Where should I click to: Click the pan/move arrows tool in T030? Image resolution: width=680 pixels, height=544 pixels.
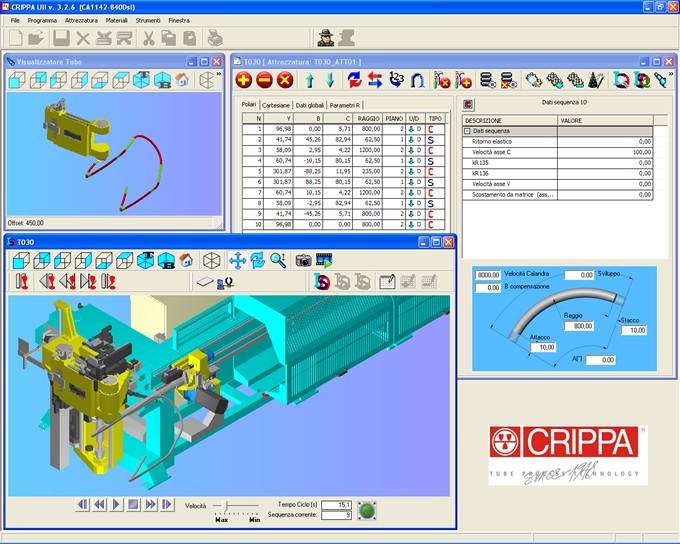[237, 260]
